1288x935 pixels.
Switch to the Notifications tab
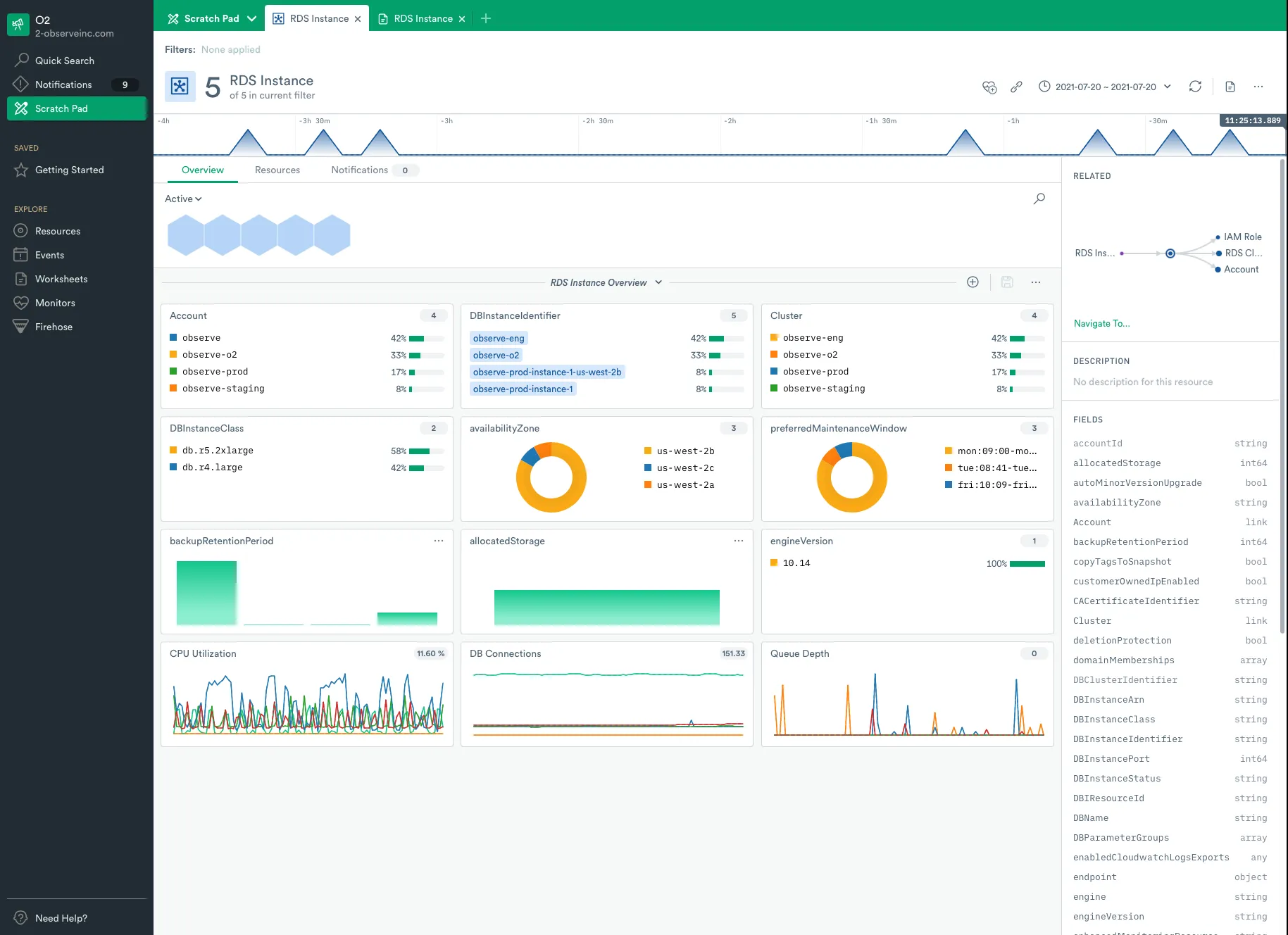click(375, 170)
